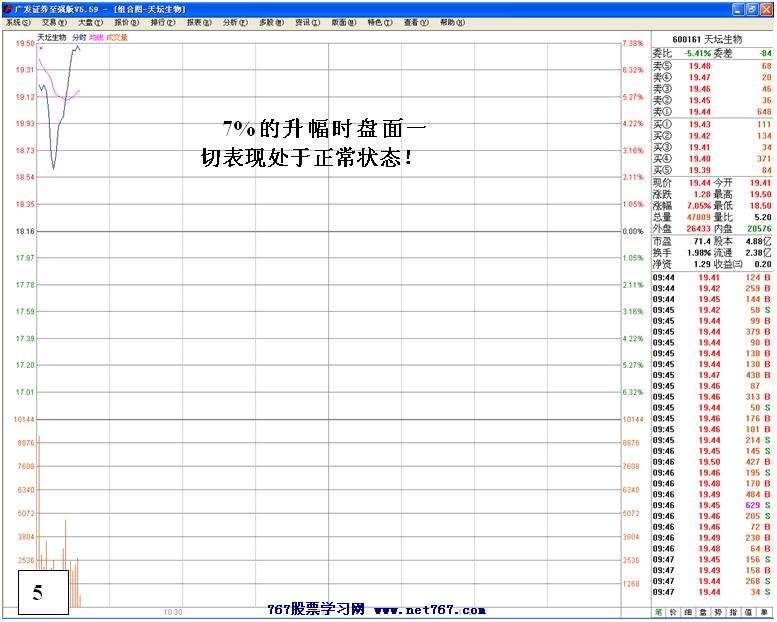The height and width of the screenshot is (622, 777).
Task: Select the 09:47 tick at 19.44 with 268 S
Action: tap(712, 581)
